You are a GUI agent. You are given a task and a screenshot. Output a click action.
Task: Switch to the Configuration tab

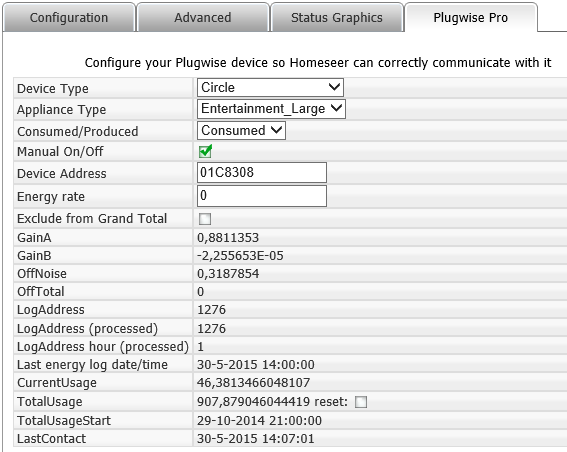click(x=69, y=17)
